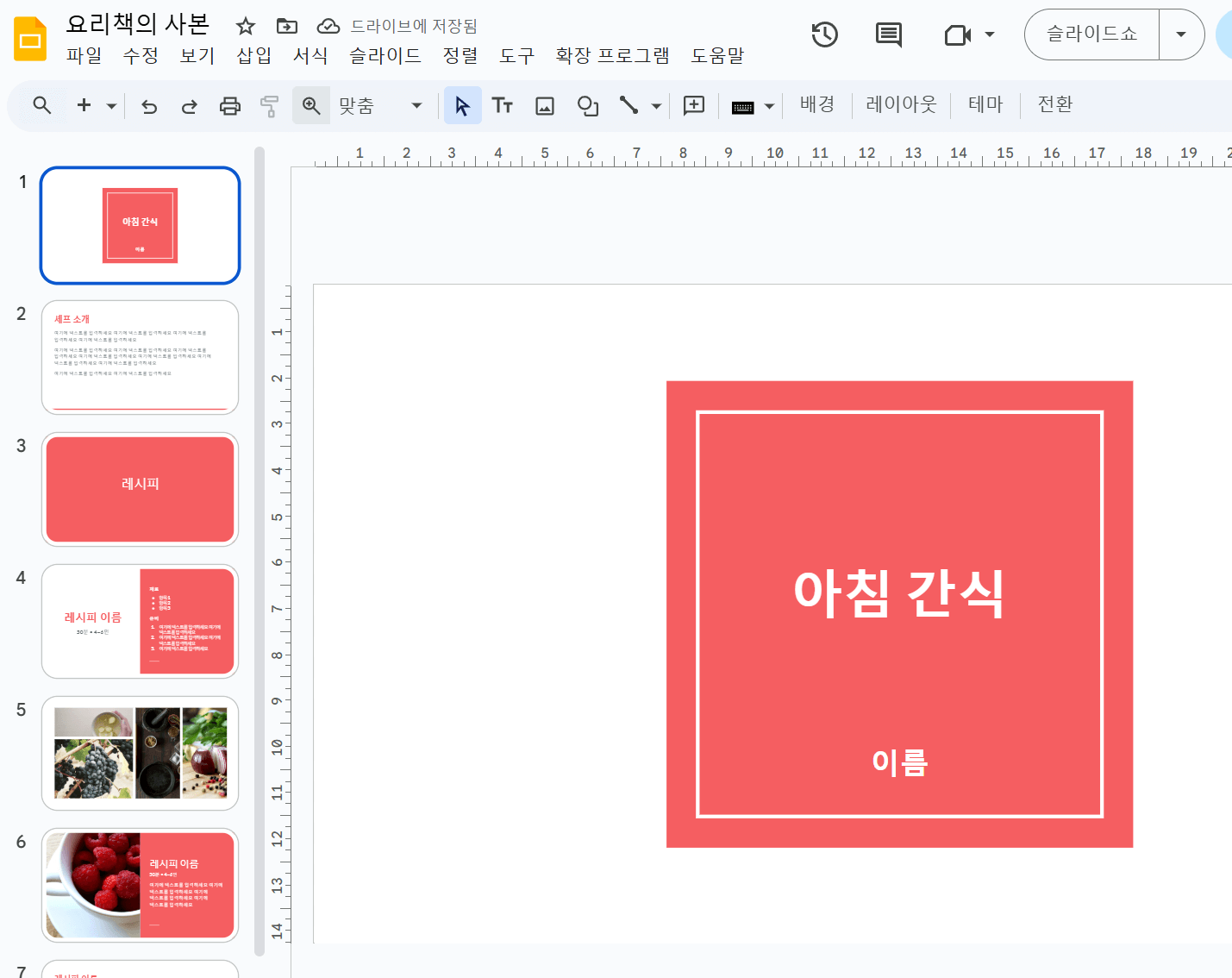
Task: Expand the line type dropdown arrow
Action: pos(656,106)
